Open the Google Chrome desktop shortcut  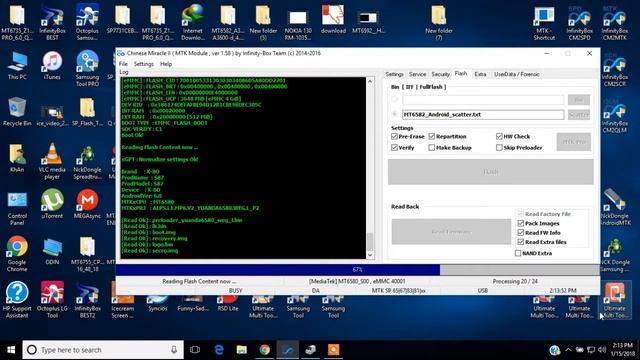(17, 254)
